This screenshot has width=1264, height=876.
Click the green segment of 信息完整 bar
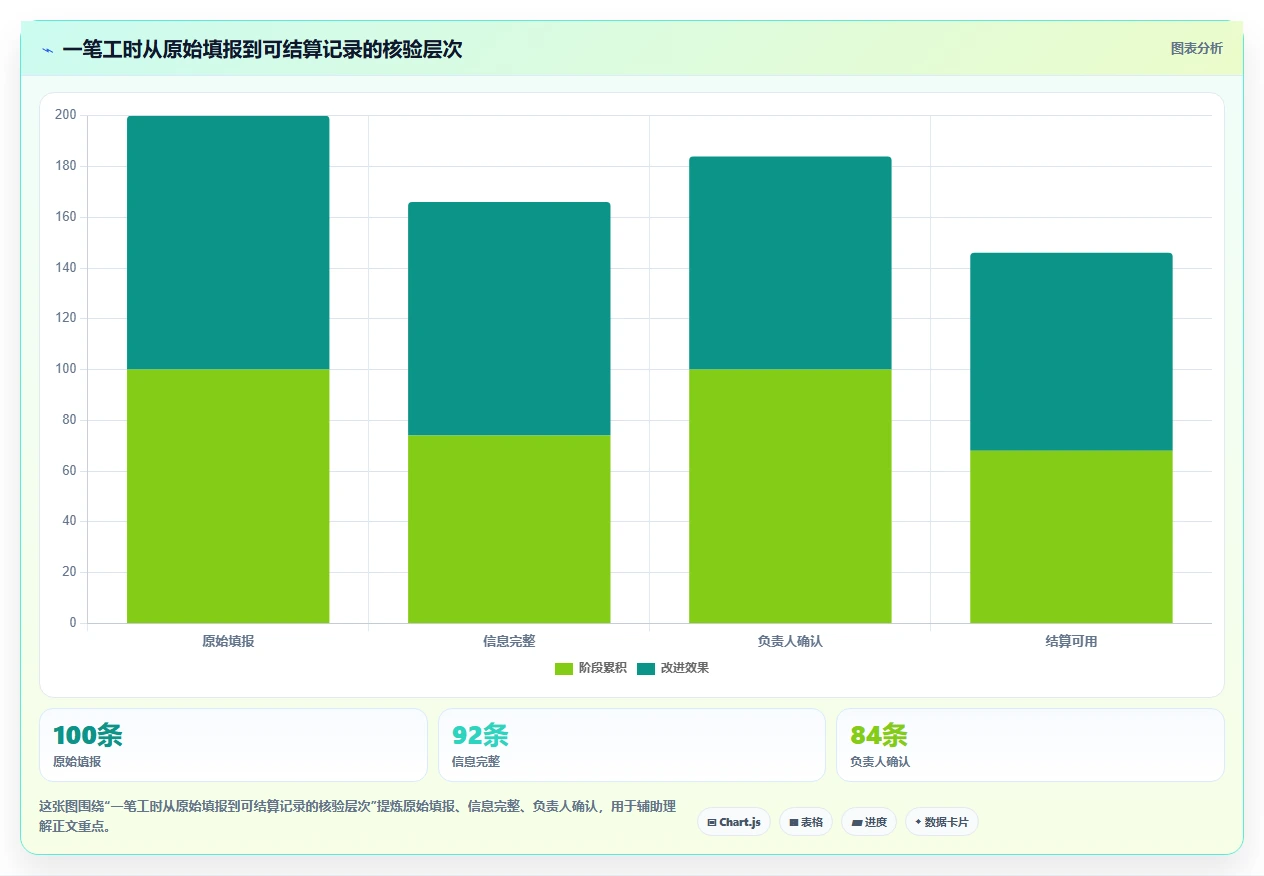(x=509, y=529)
